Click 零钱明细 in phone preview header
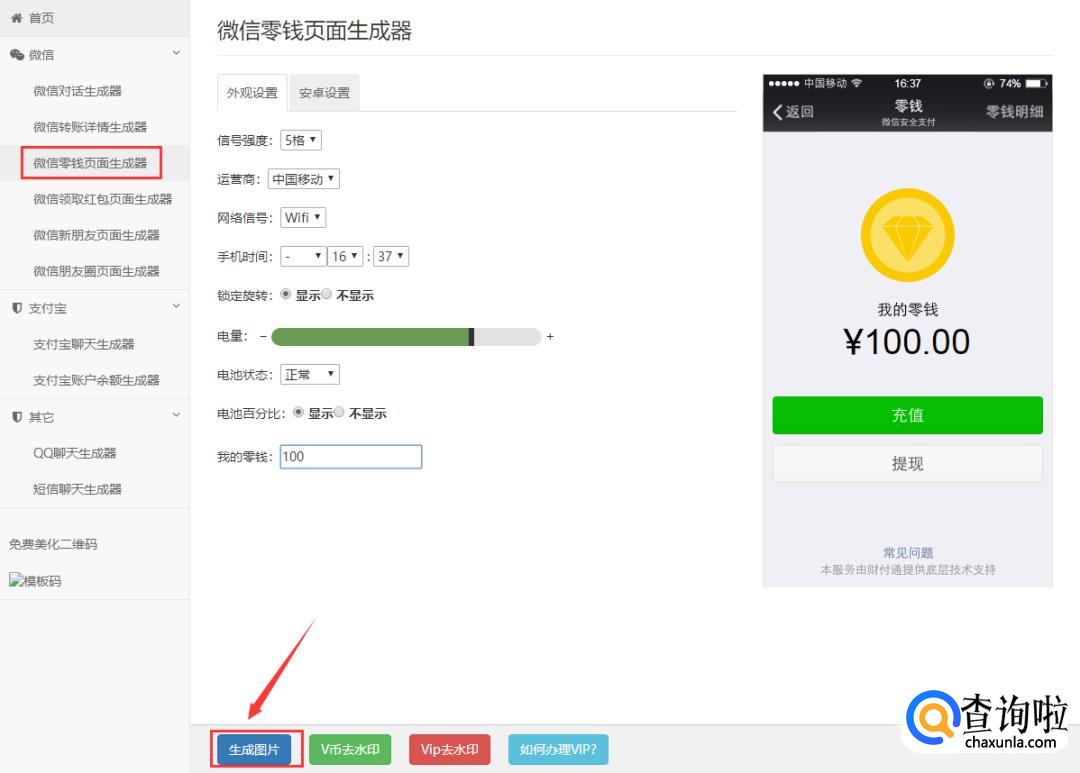This screenshot has width=1080, height=773. (x=1014, y=112)
